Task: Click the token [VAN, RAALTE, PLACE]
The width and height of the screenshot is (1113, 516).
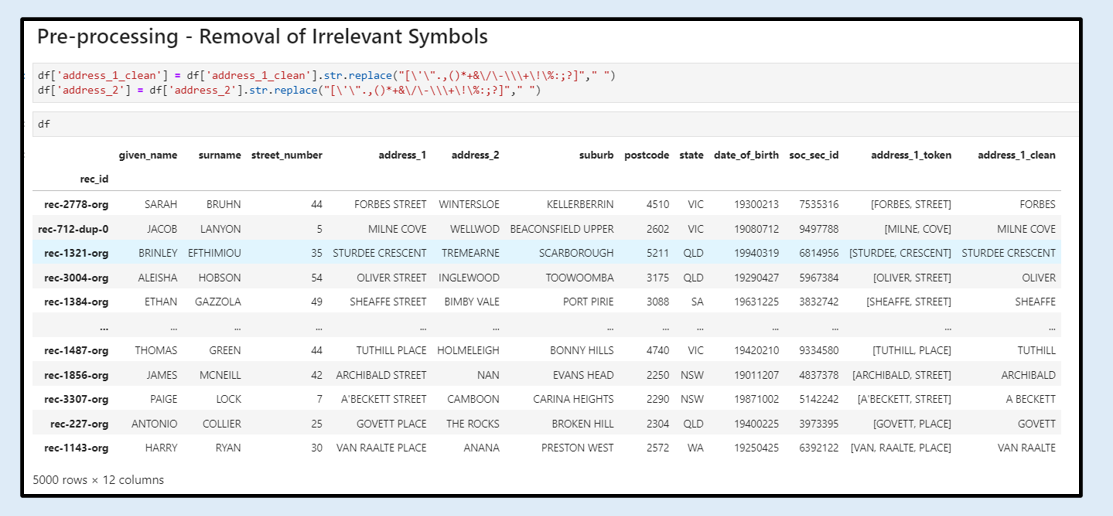Action: (901, 448)
